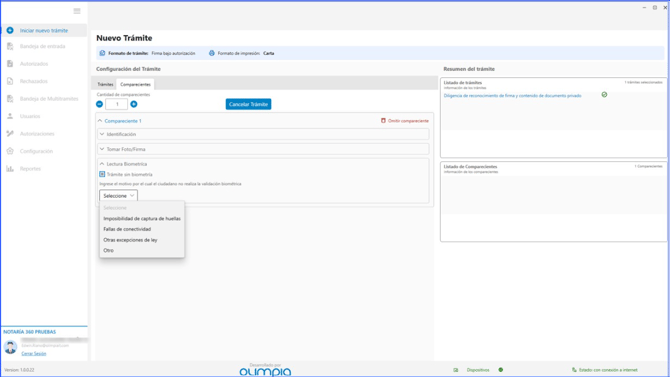Open the Reportes chart icon
The width and height of the screenshot is (670, 377).
pyautogui.click(x=10, y=168)
